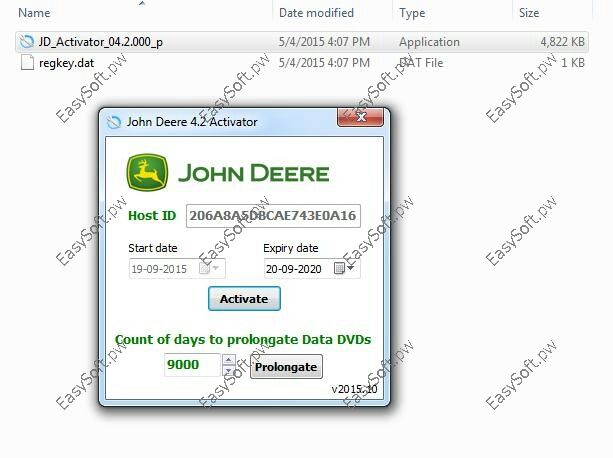Click the 'John Deere 4.2 Activator' window title
Viewport: 613px width, 458px height.
pyautogui.click(x=192, y=122)
